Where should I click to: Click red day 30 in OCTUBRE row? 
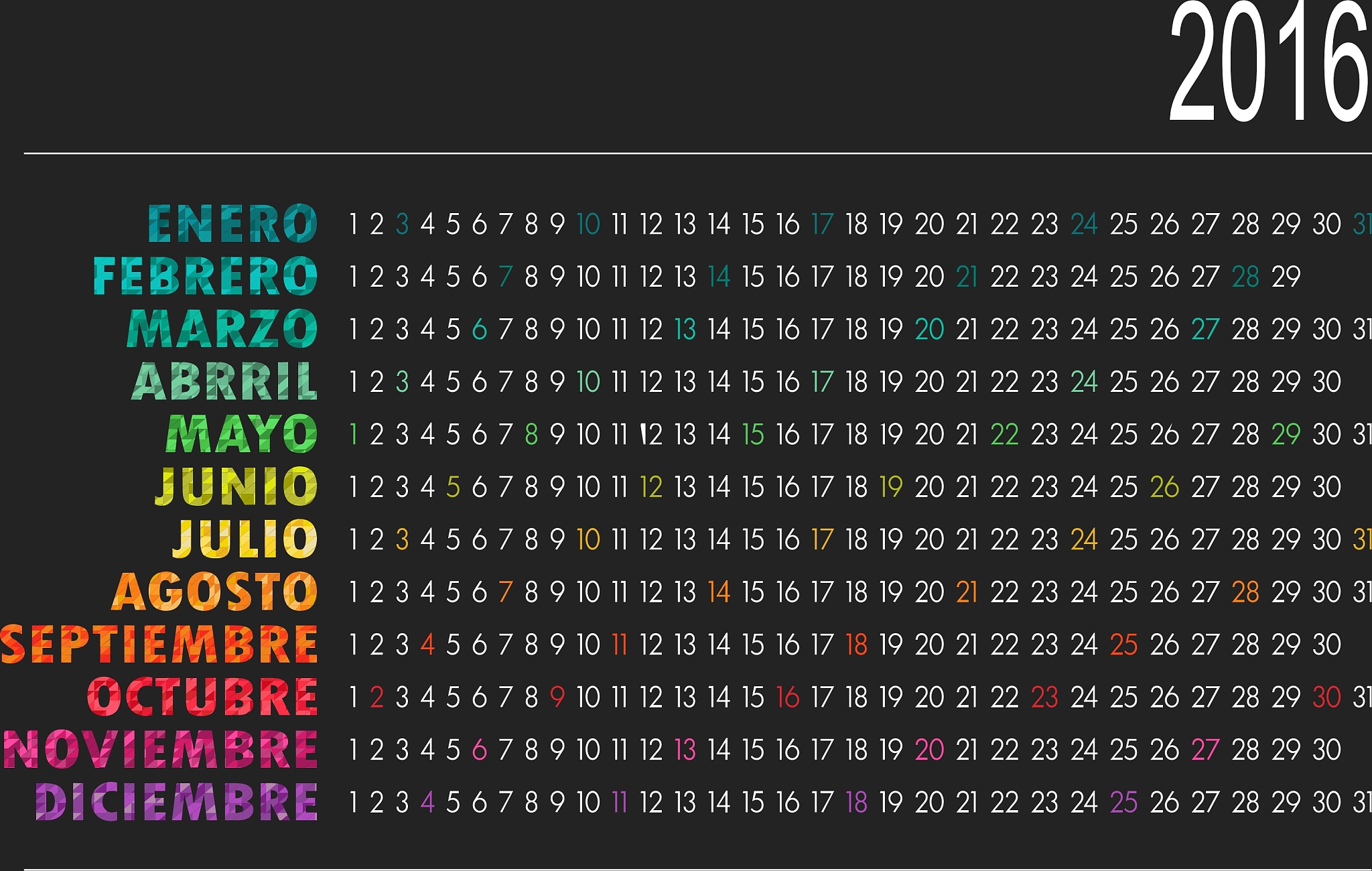1326,697
